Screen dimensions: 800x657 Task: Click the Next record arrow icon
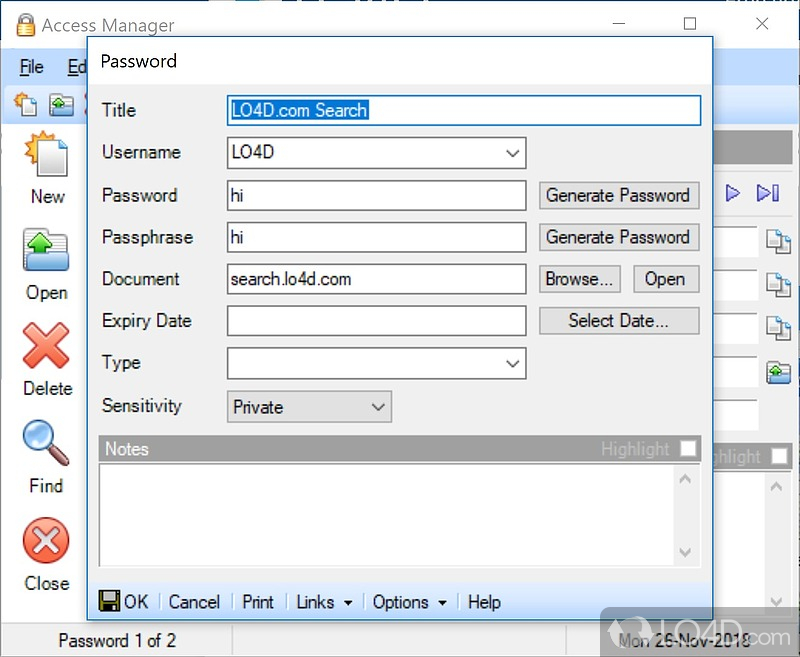point(733,193)
